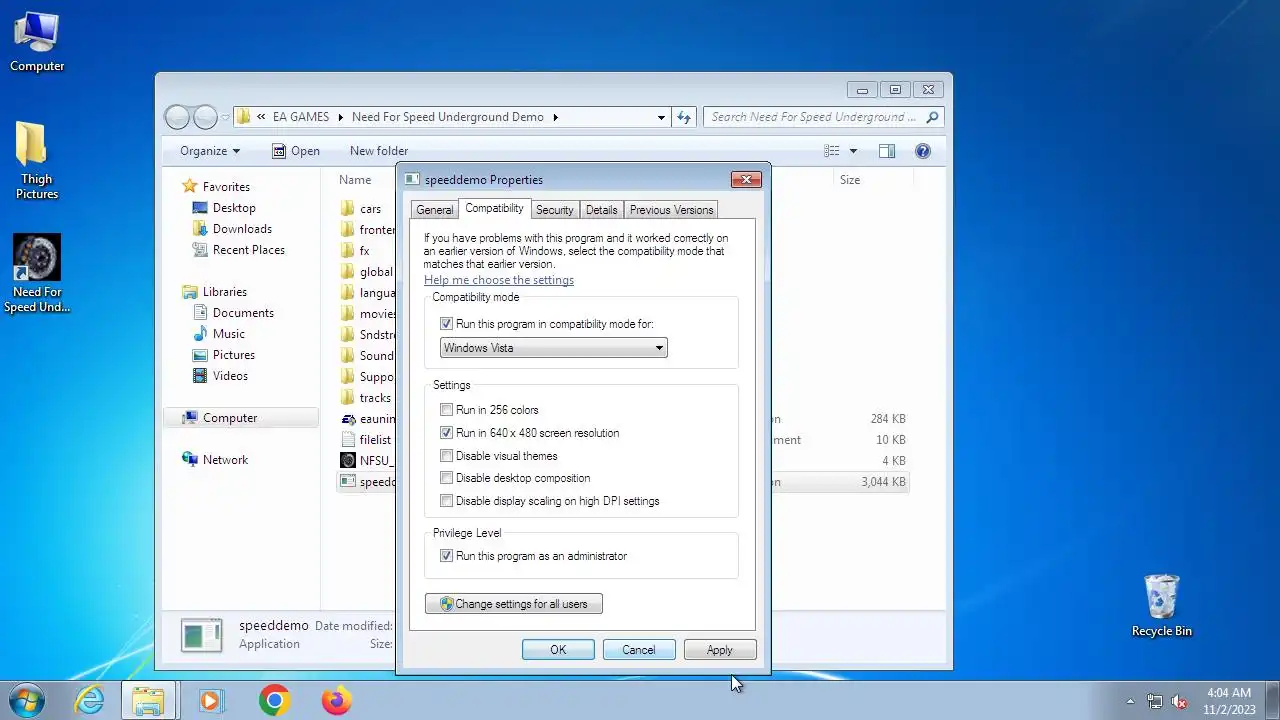Screen dimensions: 1280x720
Task: Toggle the preview pane icon
Action: pos(886,151)
